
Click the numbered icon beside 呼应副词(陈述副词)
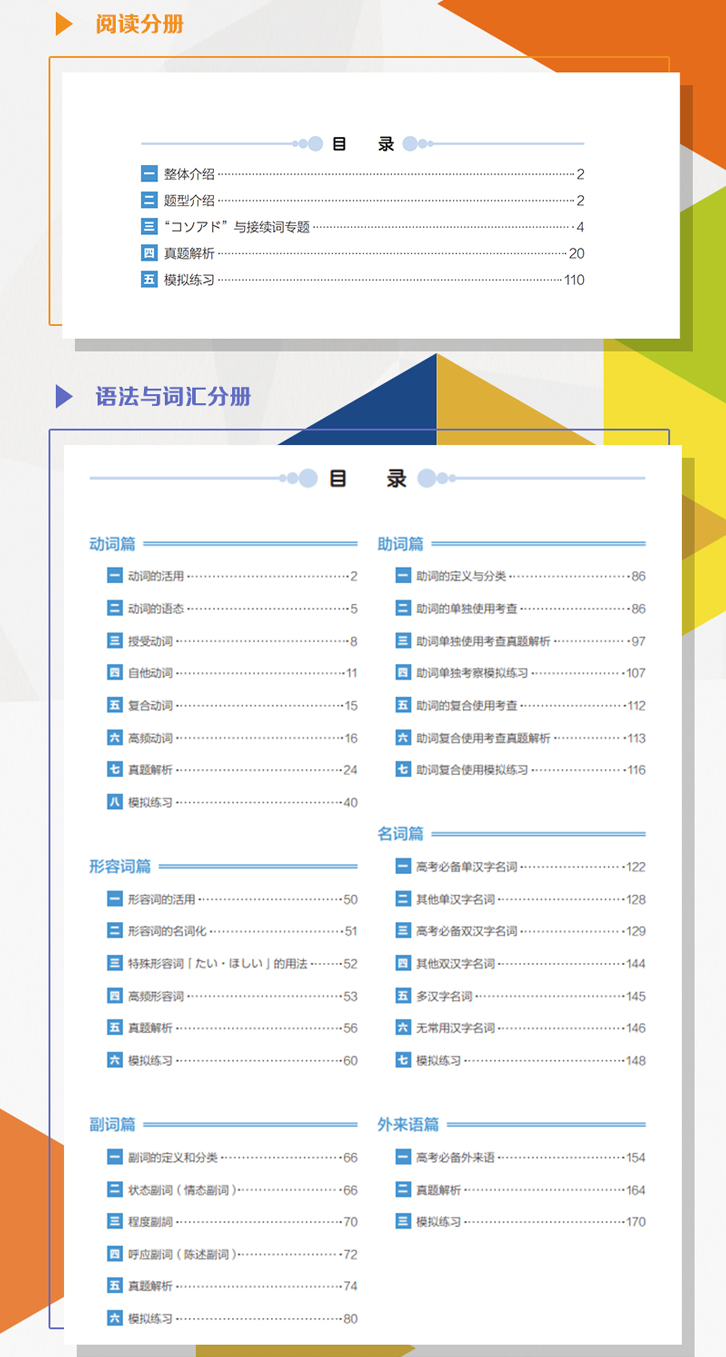[115, 1254]
